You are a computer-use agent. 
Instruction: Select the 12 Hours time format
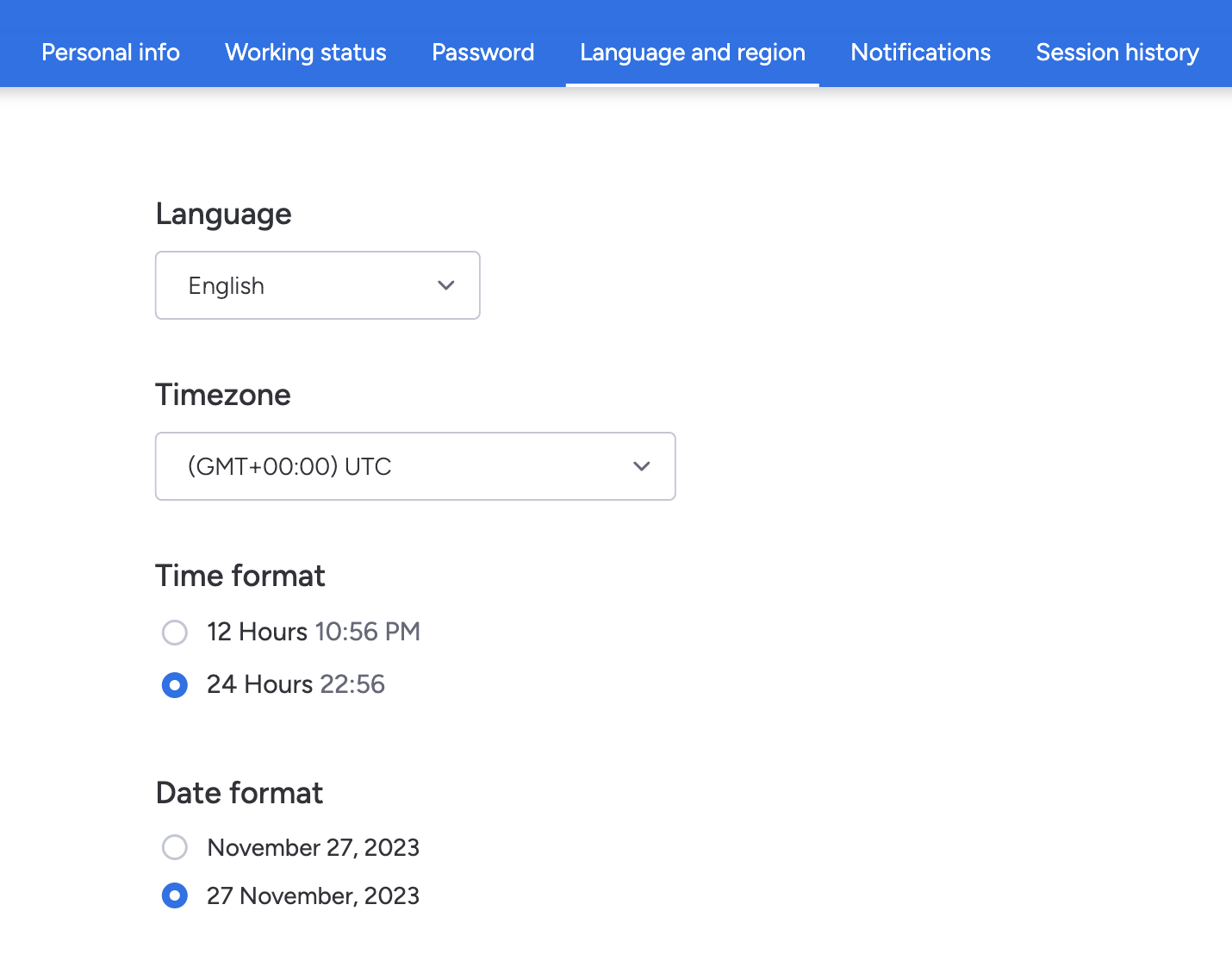point(175,632)
